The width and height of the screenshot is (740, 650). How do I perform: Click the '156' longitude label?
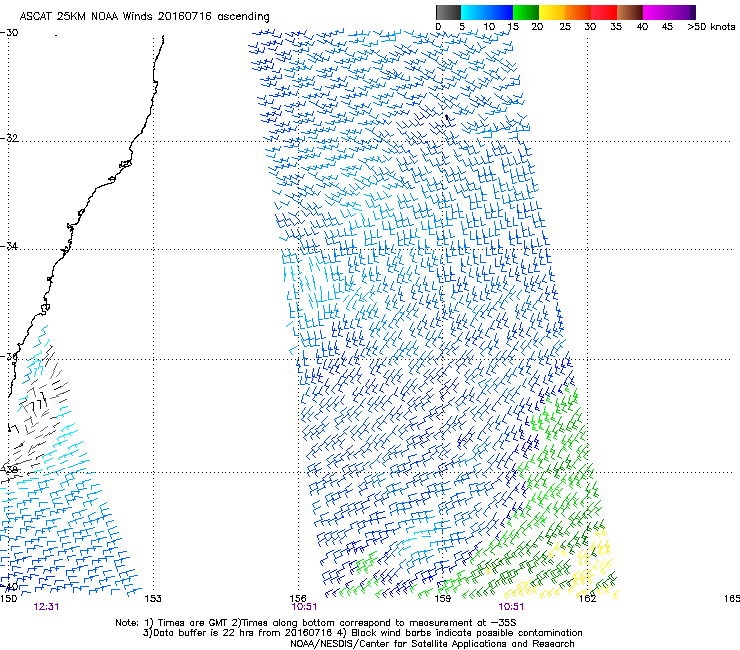[298, 599]
